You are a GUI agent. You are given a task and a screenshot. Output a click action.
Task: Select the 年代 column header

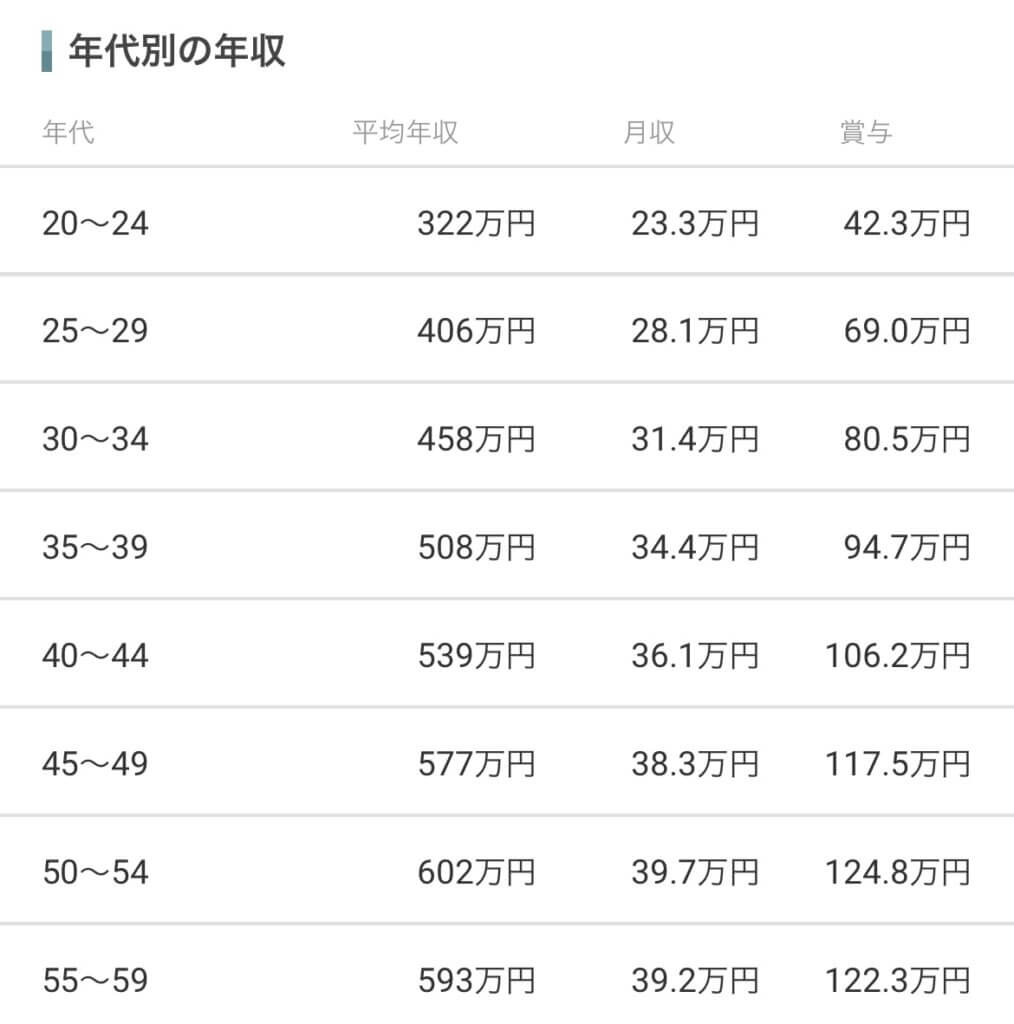(69, 132)
